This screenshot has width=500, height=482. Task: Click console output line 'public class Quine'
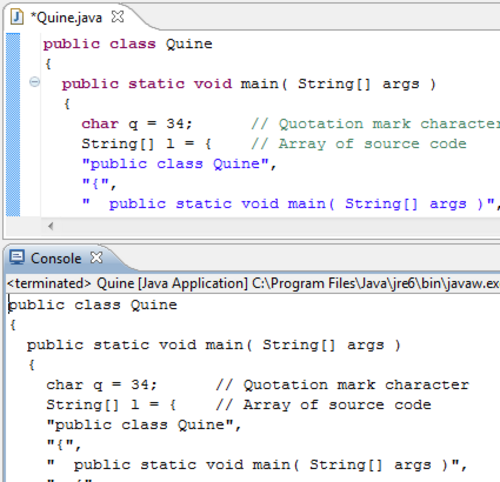93,305
